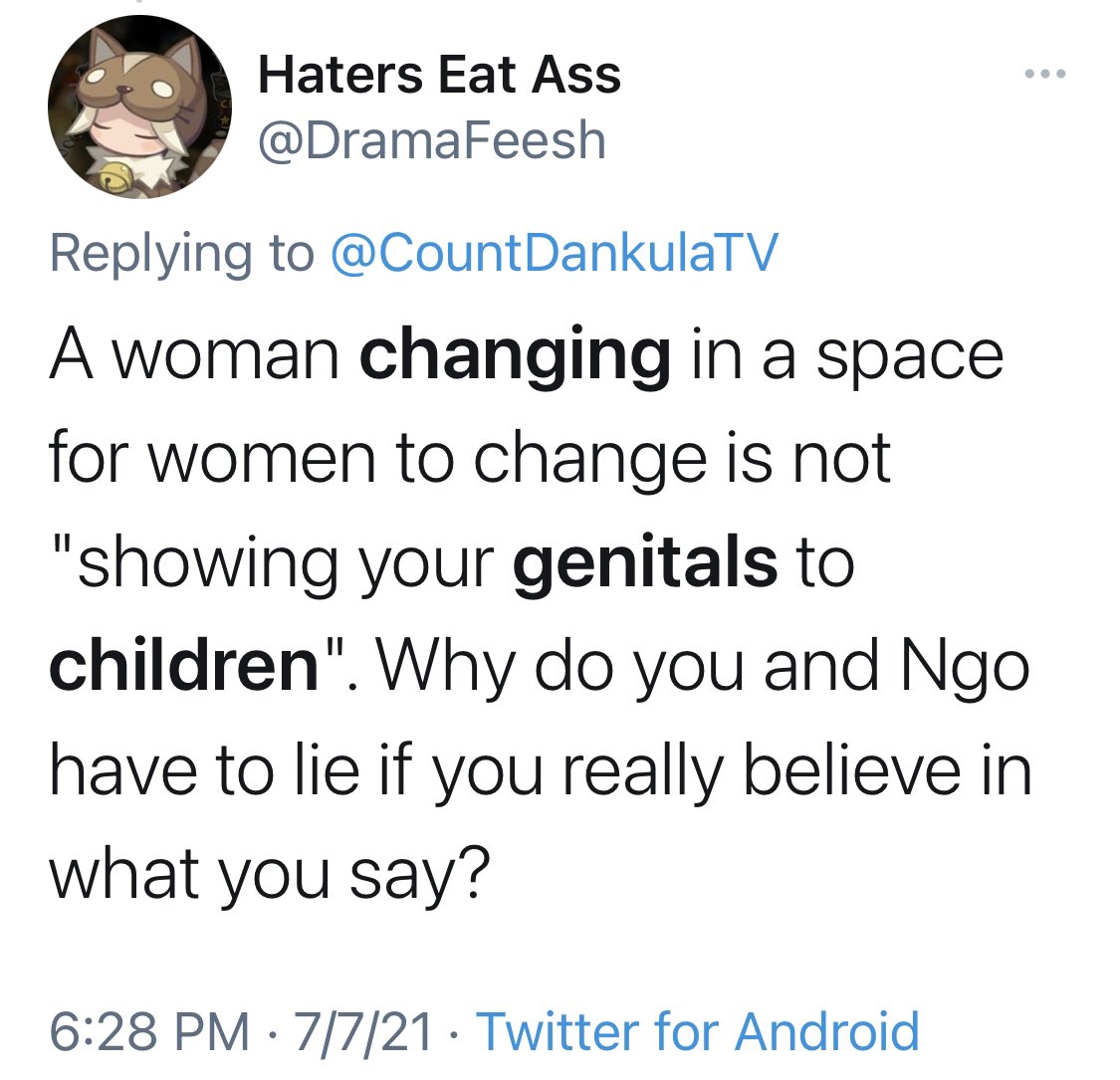The height and width of the screenshot is (1080, 1120).
Task: Open the Haters Eat Ass display name
Action: pos(439,76)
